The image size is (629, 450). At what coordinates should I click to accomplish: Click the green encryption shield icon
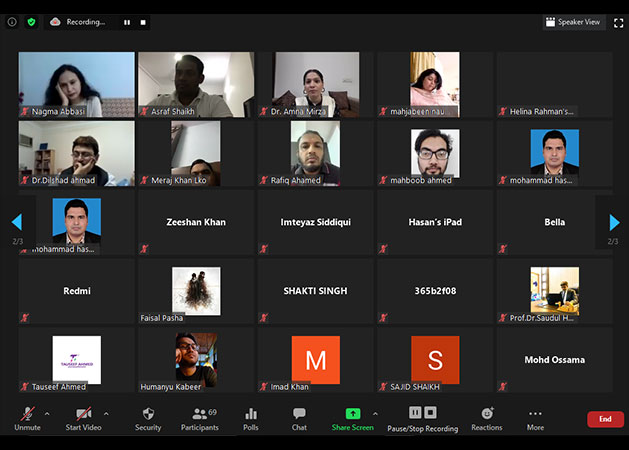click(31, 21)
